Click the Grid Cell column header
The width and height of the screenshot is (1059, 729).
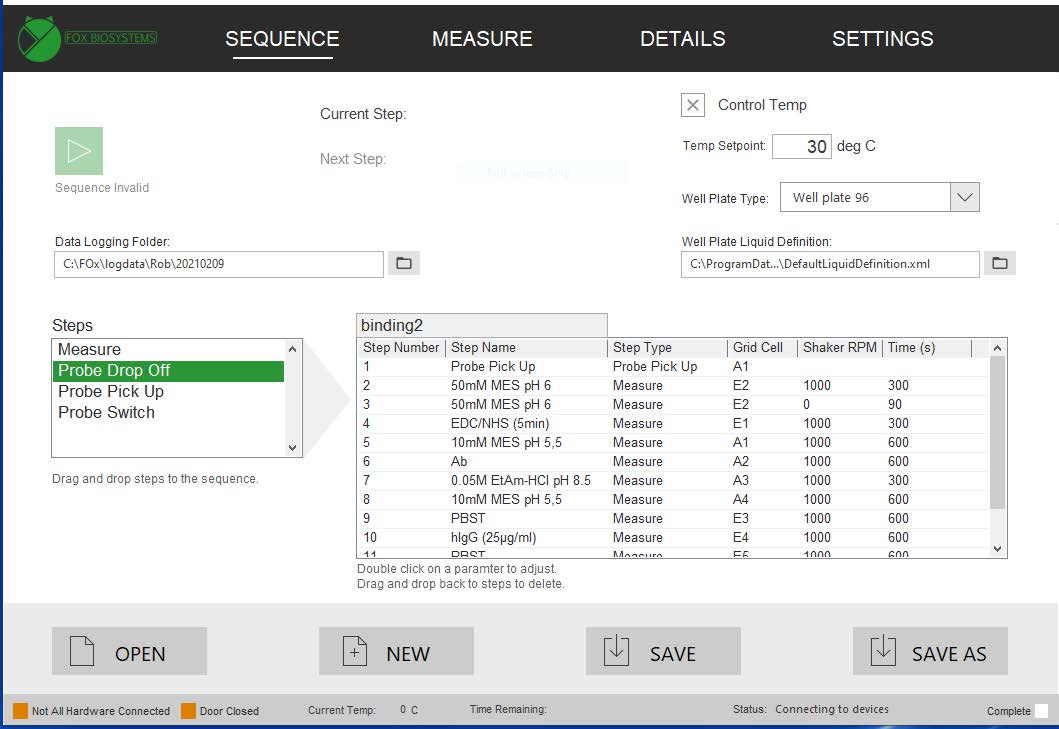point(762,348)
